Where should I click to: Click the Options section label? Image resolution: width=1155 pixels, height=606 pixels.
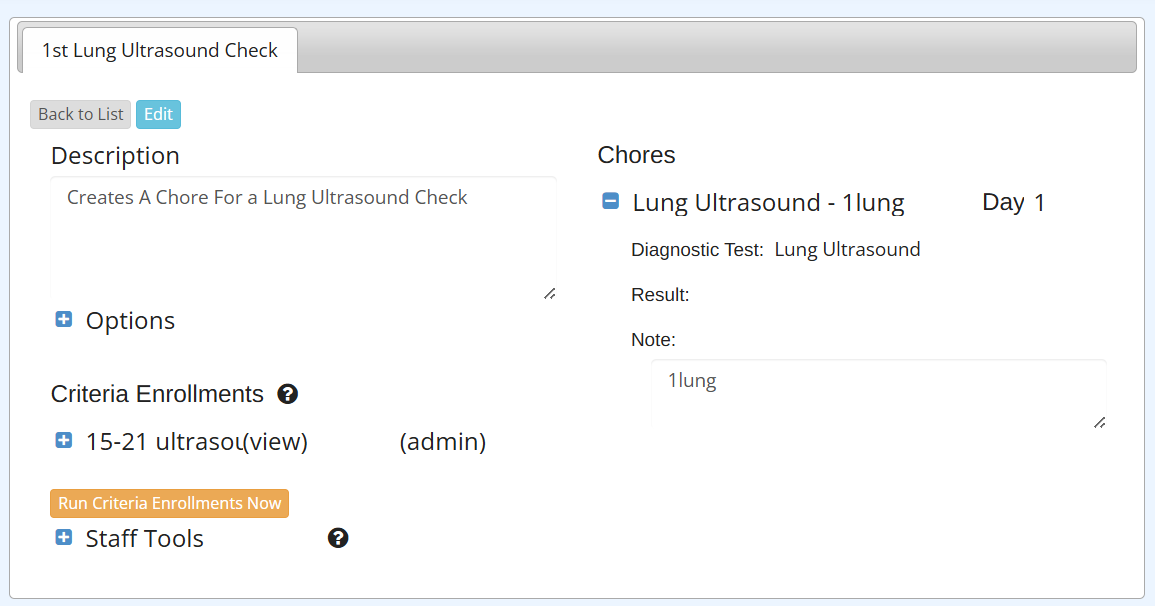tap(130, 321)
